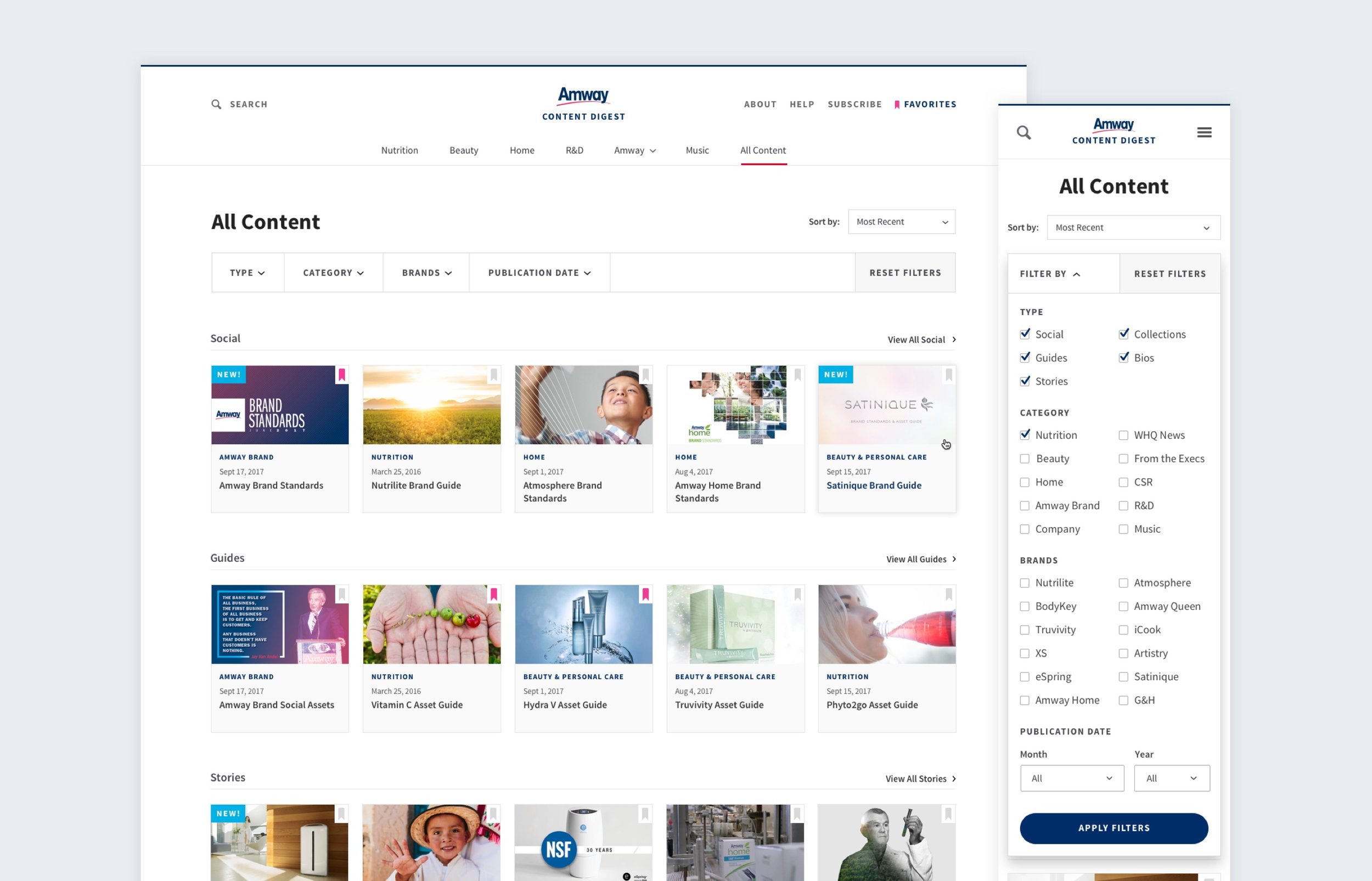Screen dimensions: 1372x881
Task: Open the Amway Brand Standards thumbnail
Action: pos(280,405)
